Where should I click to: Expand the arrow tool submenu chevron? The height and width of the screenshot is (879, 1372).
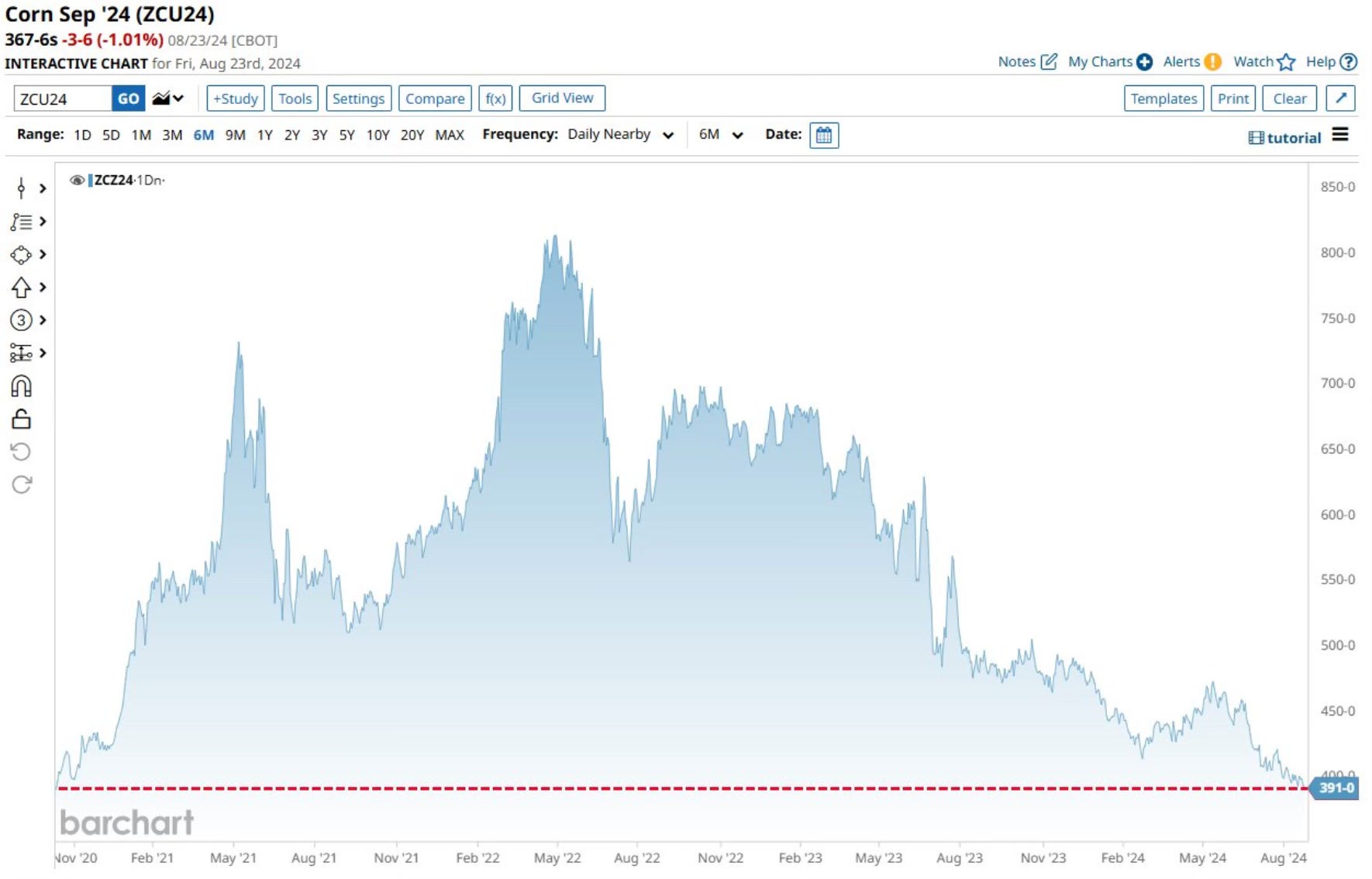tap(43, 288)
